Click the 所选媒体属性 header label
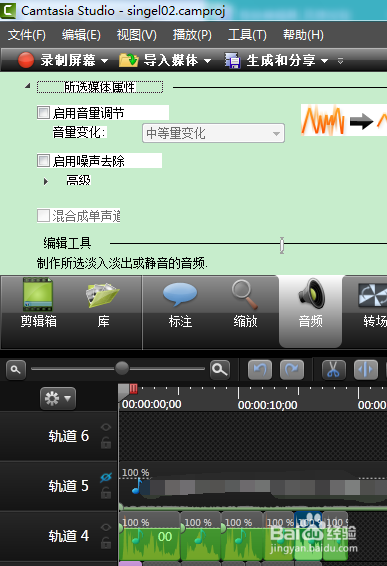The width and height of the screenshot is (387, 566). click(100, 87)
